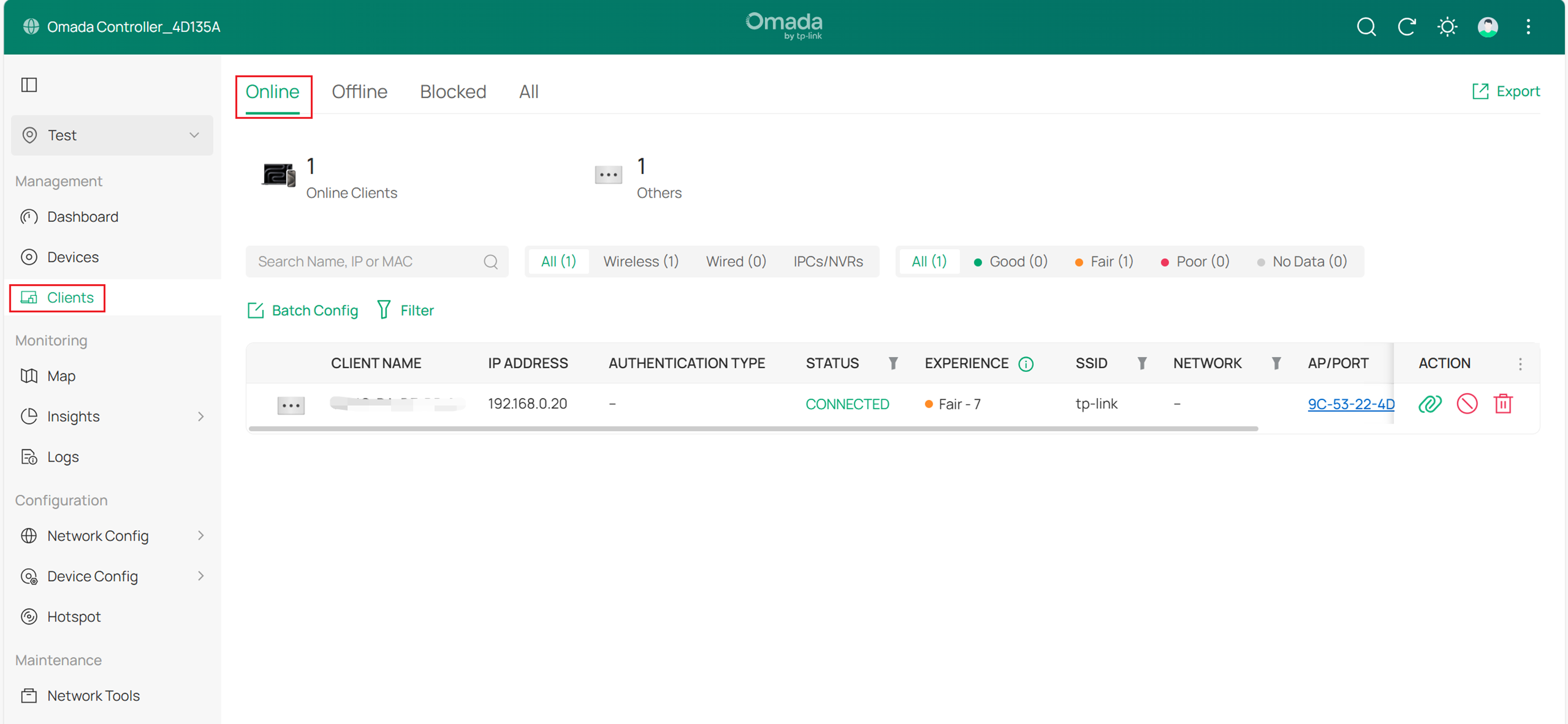The height and width of the screenshot is (724, 1568).
Task: Show only Wireless clients
Action: 641,261
